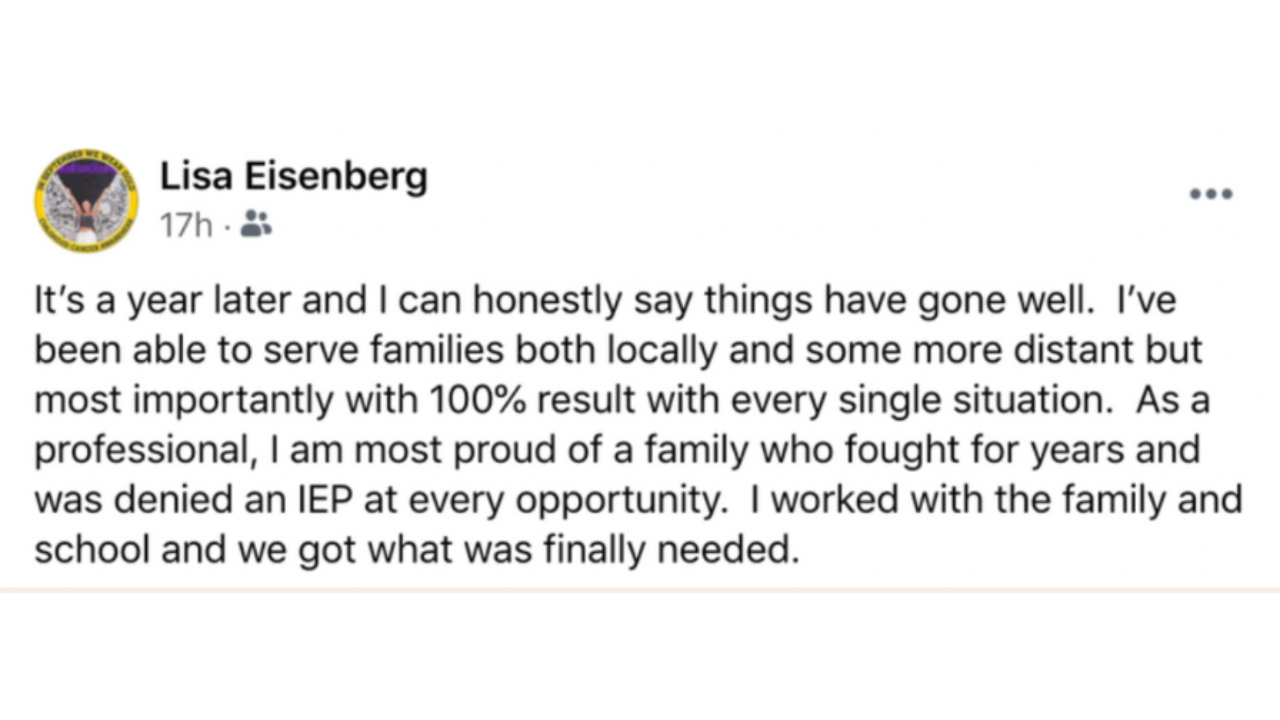Open Lisa Eisenberg's profile picture
The width and height of the screenshot is (1280, 720).
click(x=88, y=201)
